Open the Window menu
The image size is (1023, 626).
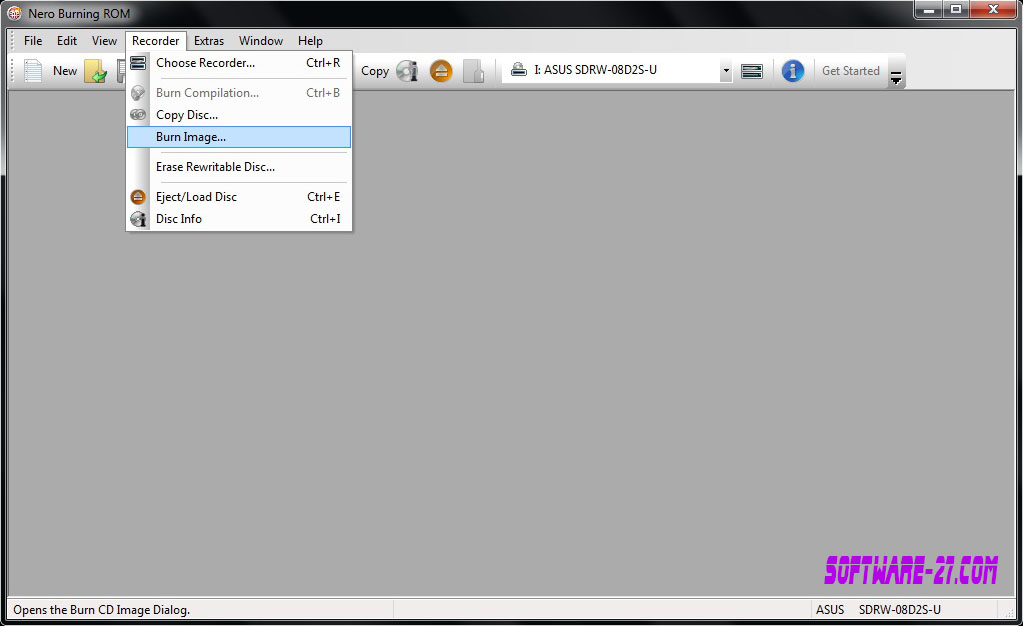pos(261,40)
